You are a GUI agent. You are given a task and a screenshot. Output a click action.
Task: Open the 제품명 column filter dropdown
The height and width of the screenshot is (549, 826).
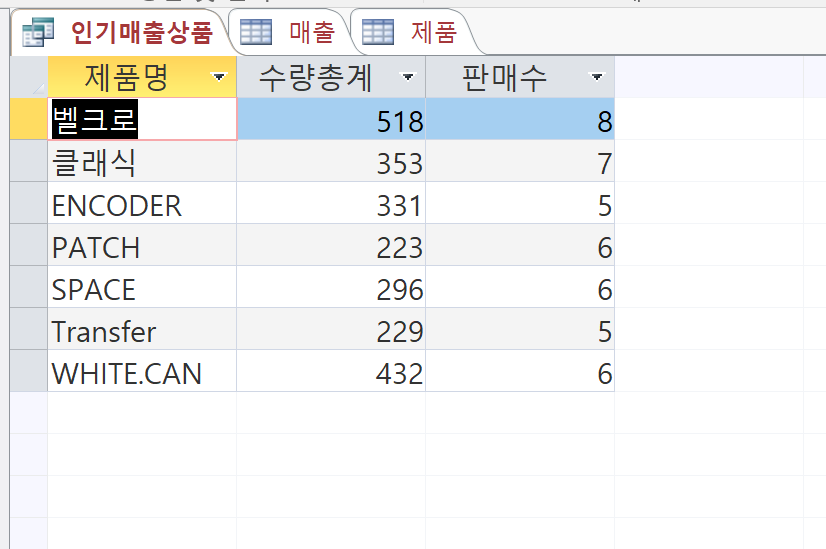(219, 77)
